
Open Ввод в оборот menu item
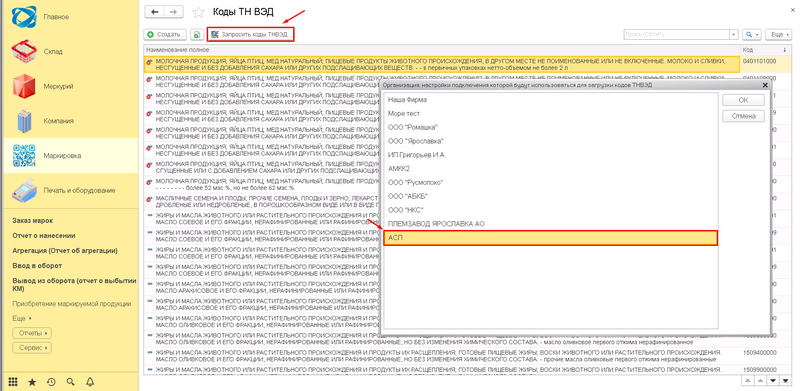[x=37, y=266]
